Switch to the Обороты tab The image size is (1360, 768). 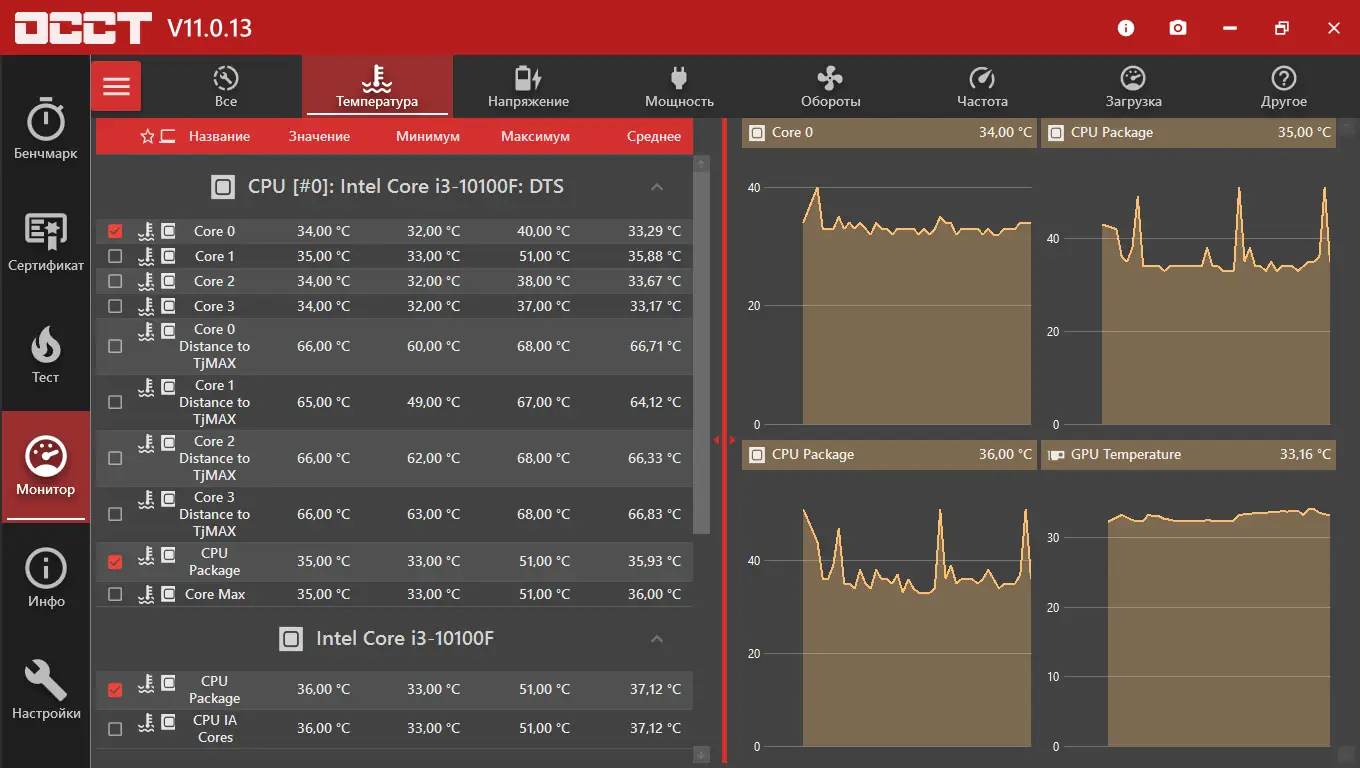[x=830, y=86]
